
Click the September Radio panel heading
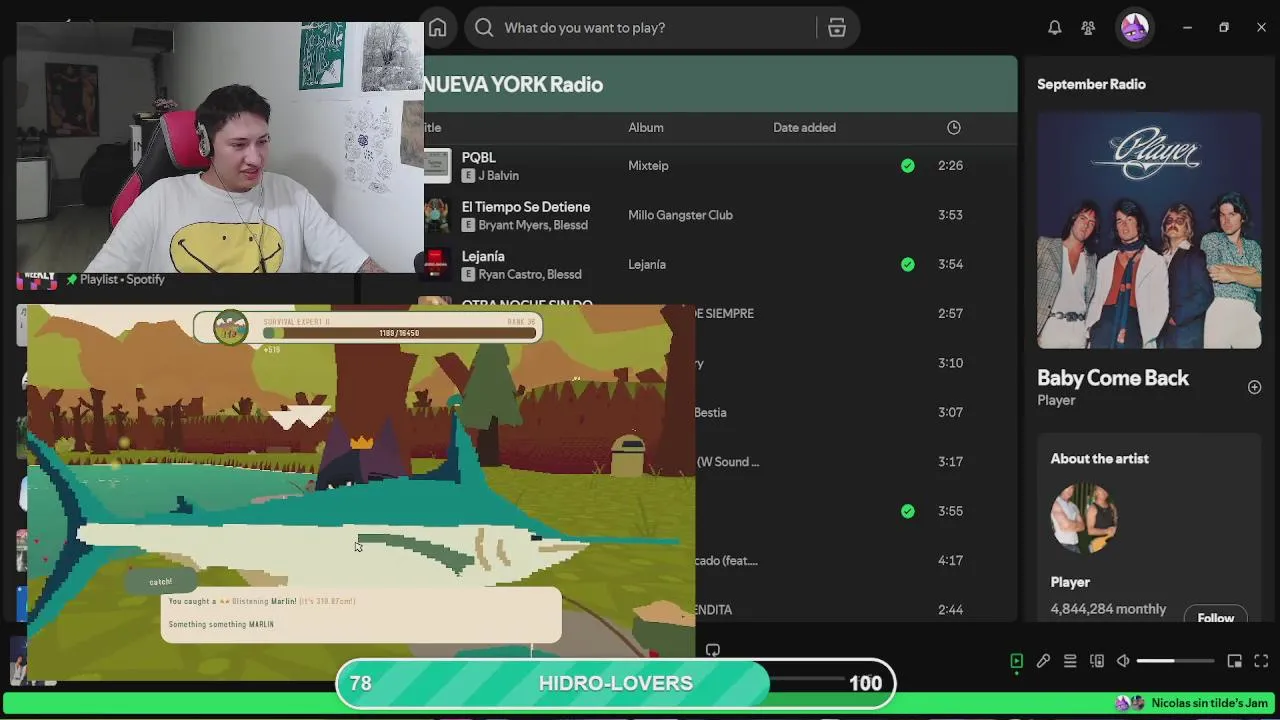point(1091,84)
